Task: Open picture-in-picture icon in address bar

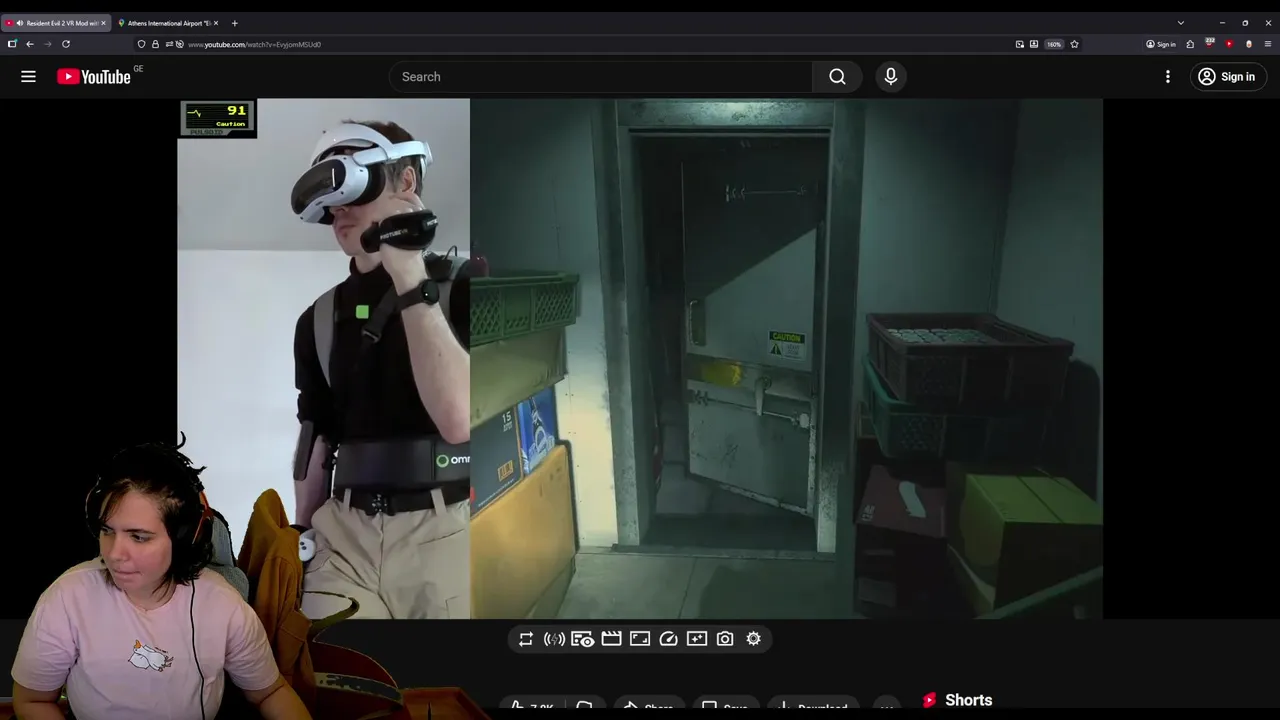Action: tap(1019, 44)
